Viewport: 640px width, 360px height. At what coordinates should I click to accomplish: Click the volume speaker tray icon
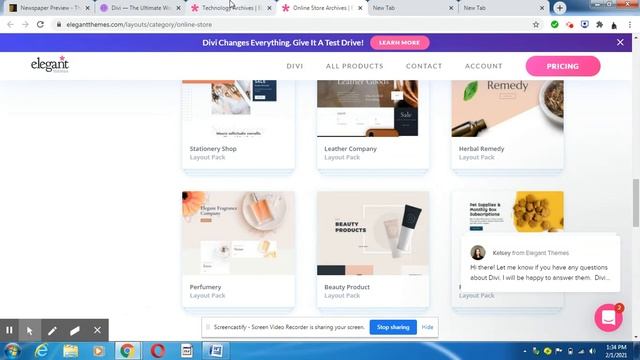(593, 351)
